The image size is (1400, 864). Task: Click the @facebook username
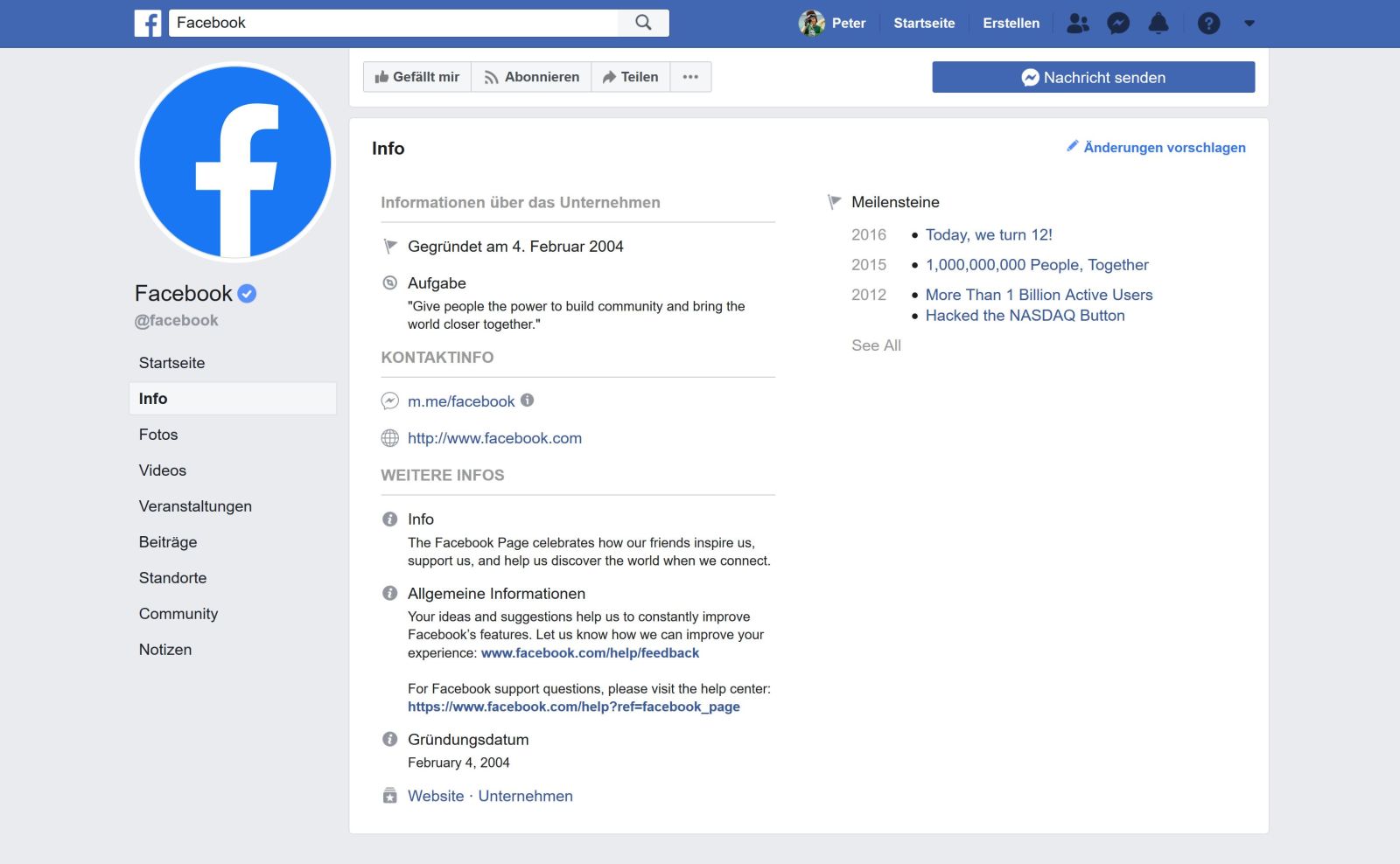click(177, 320)
